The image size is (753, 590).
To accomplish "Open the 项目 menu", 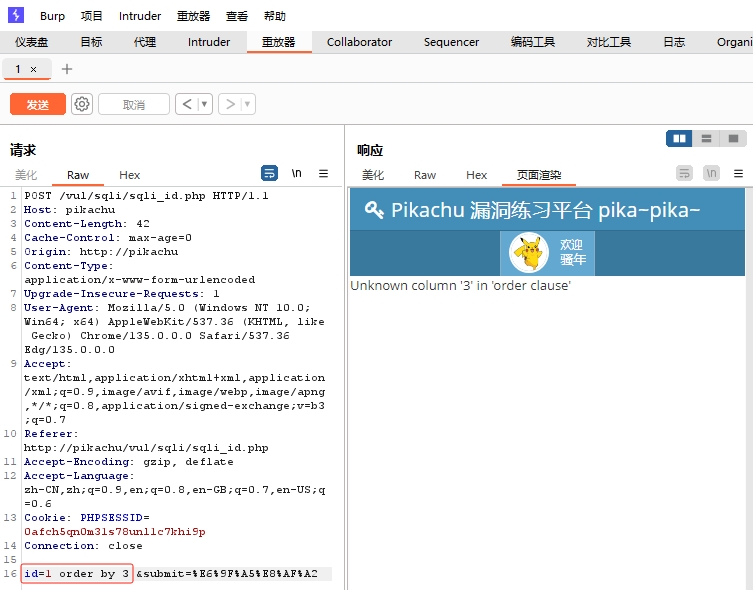I will 92,16.
